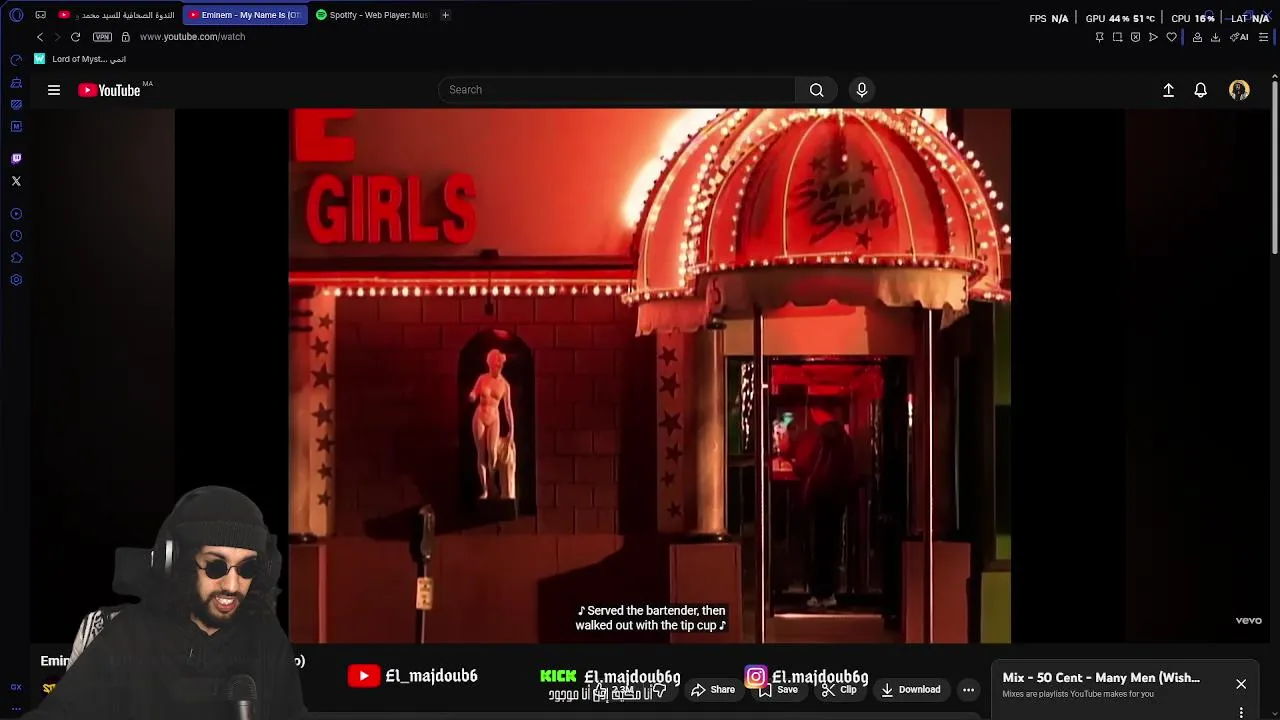Click the send/flow arrow toolbar icon

click(1153, 37)
